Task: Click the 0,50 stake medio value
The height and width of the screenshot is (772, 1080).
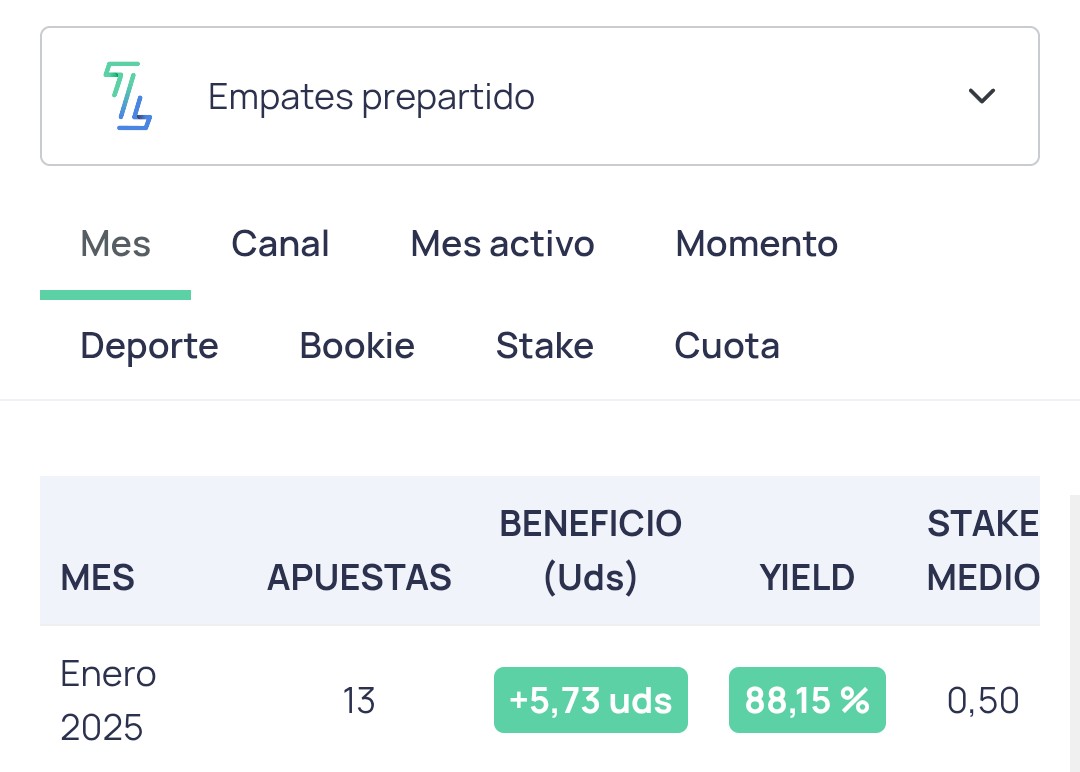Action: pyautogui.click(x=983, y=701)
